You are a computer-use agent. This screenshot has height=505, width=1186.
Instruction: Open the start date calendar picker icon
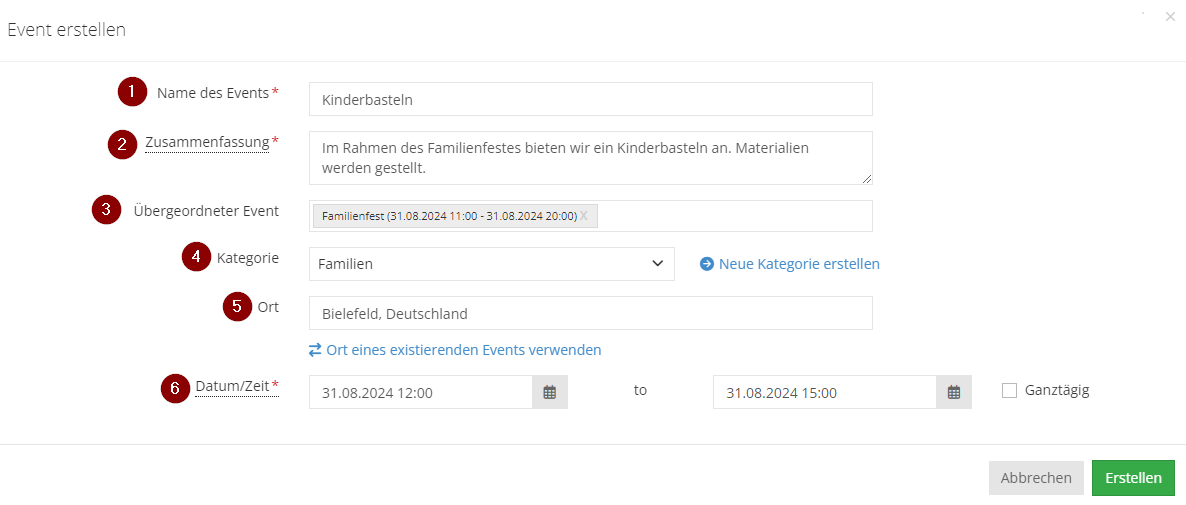tap(550, 392)
